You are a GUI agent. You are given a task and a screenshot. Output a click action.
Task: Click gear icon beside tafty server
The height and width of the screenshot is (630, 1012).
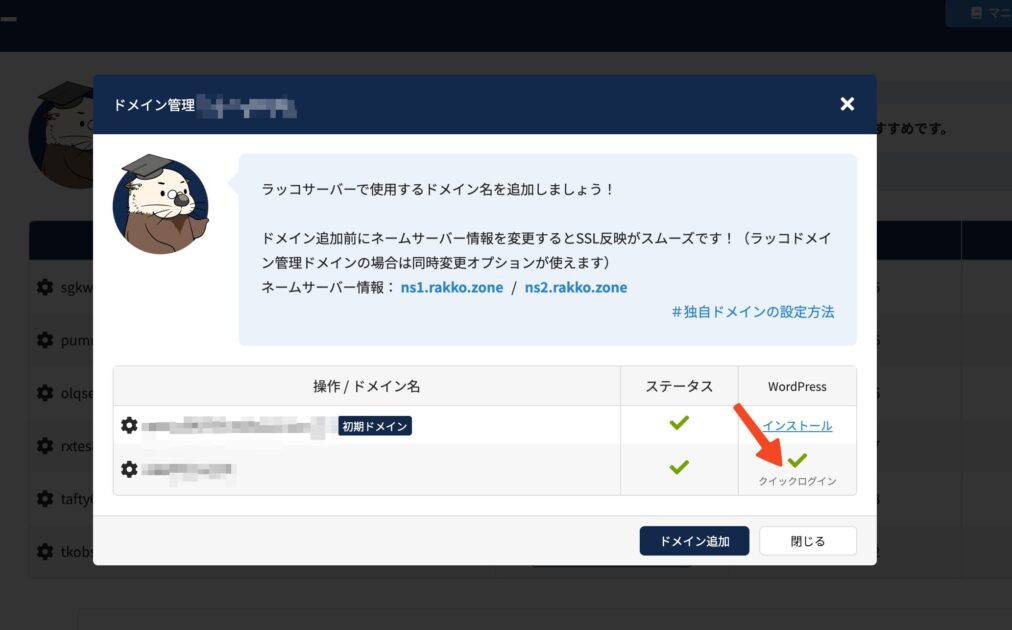(45, 498)
